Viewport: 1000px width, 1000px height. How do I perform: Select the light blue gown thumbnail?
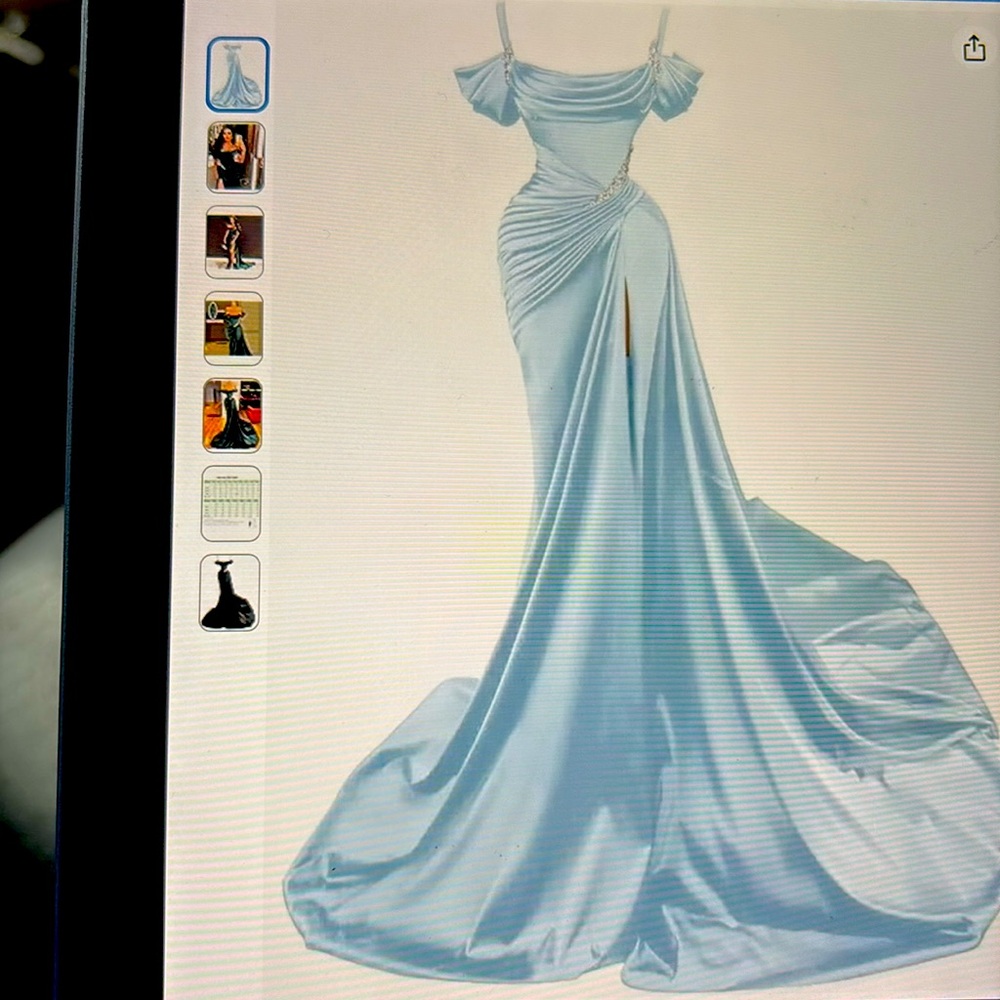pyautogui.click(x=238, y=75)
